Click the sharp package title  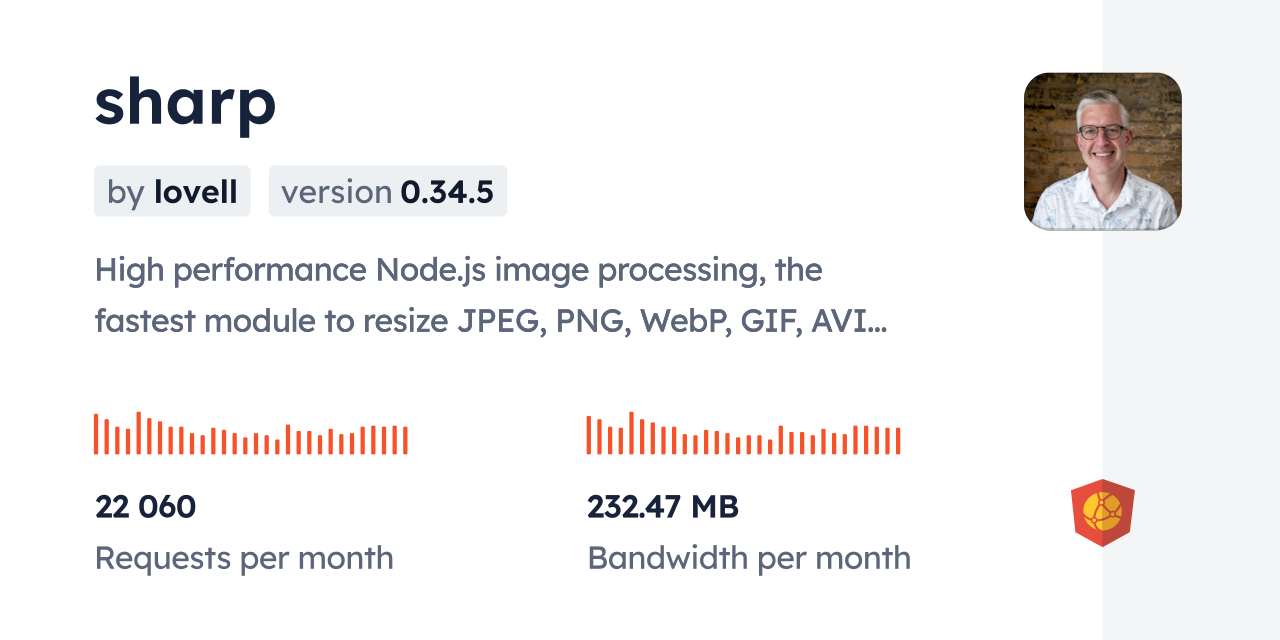[185, 102]
